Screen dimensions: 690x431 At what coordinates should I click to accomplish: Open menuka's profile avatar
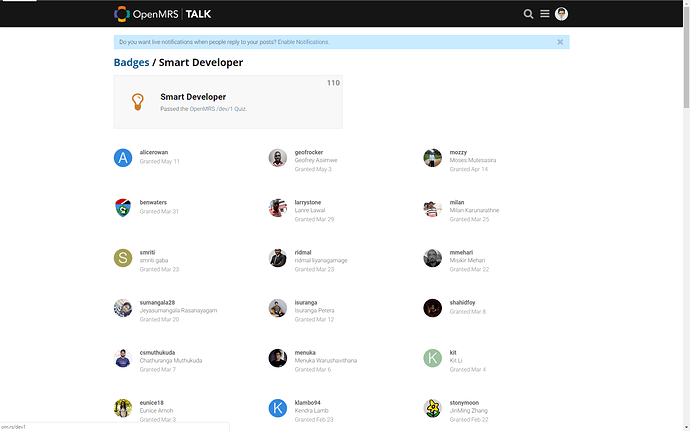pyautogui.click(x=278, y=358)
